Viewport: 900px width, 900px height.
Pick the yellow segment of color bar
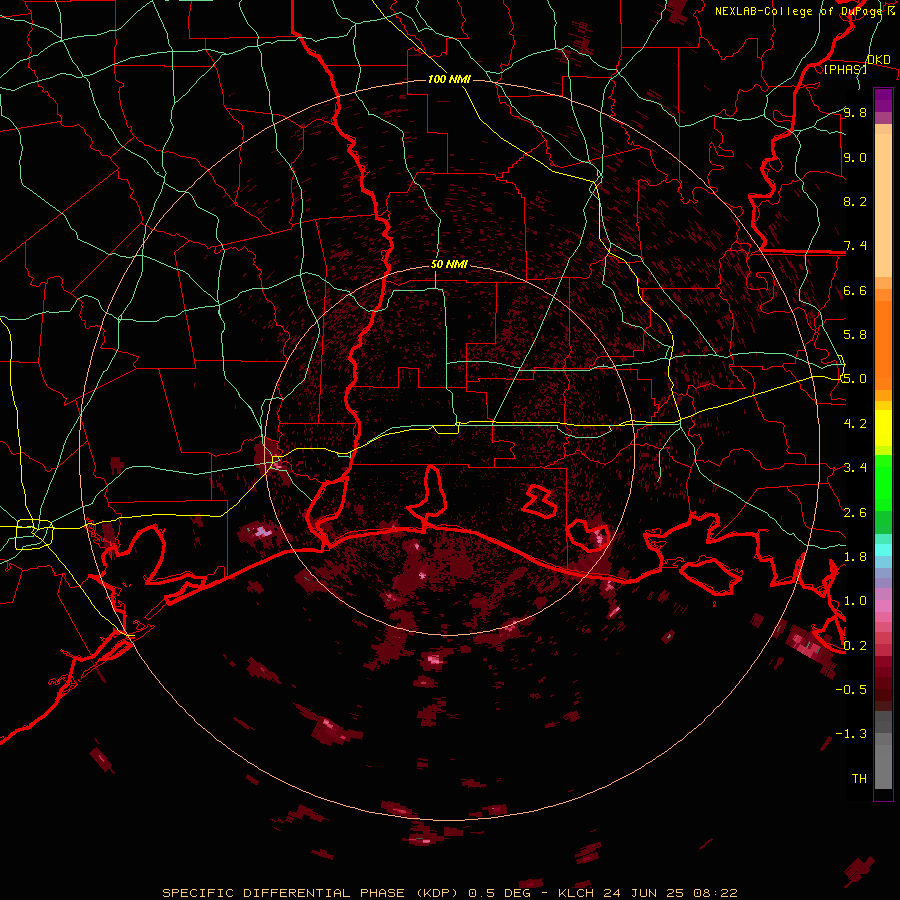click(x=883, y=428)
